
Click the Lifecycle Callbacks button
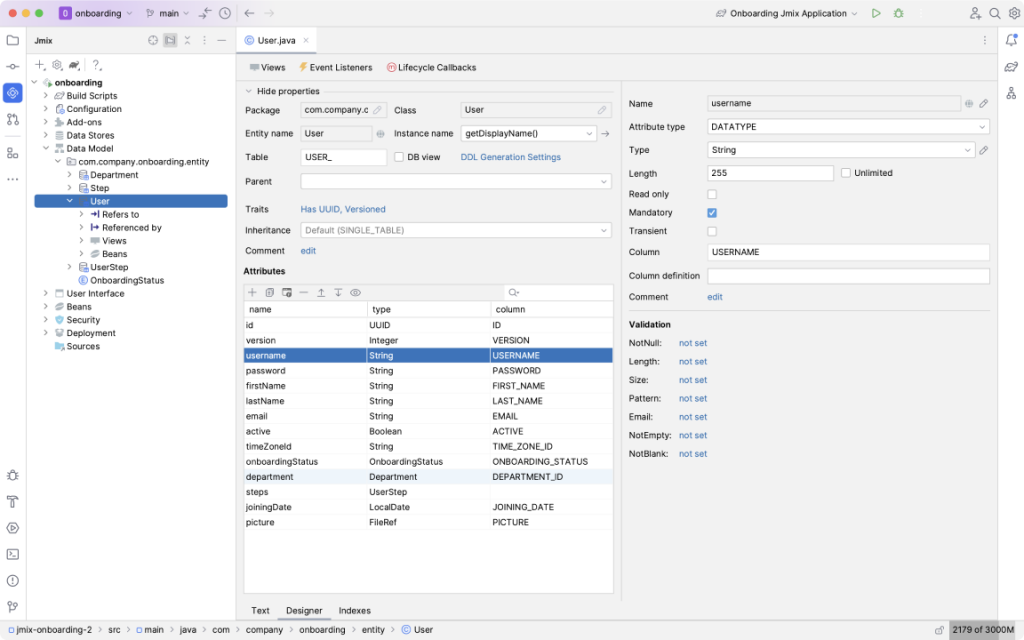coord(430,67)
